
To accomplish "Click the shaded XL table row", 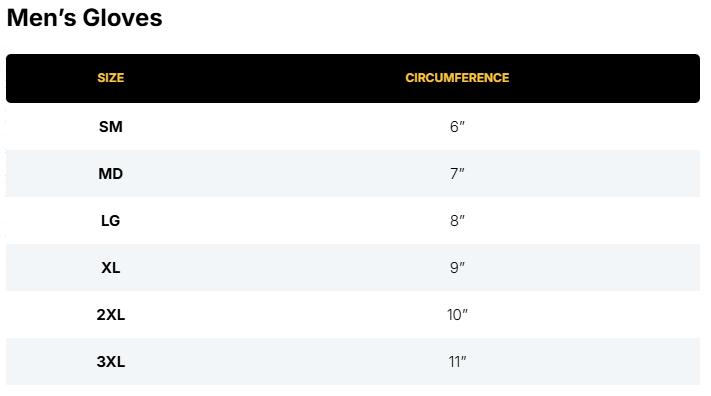I will click(353, 268).
